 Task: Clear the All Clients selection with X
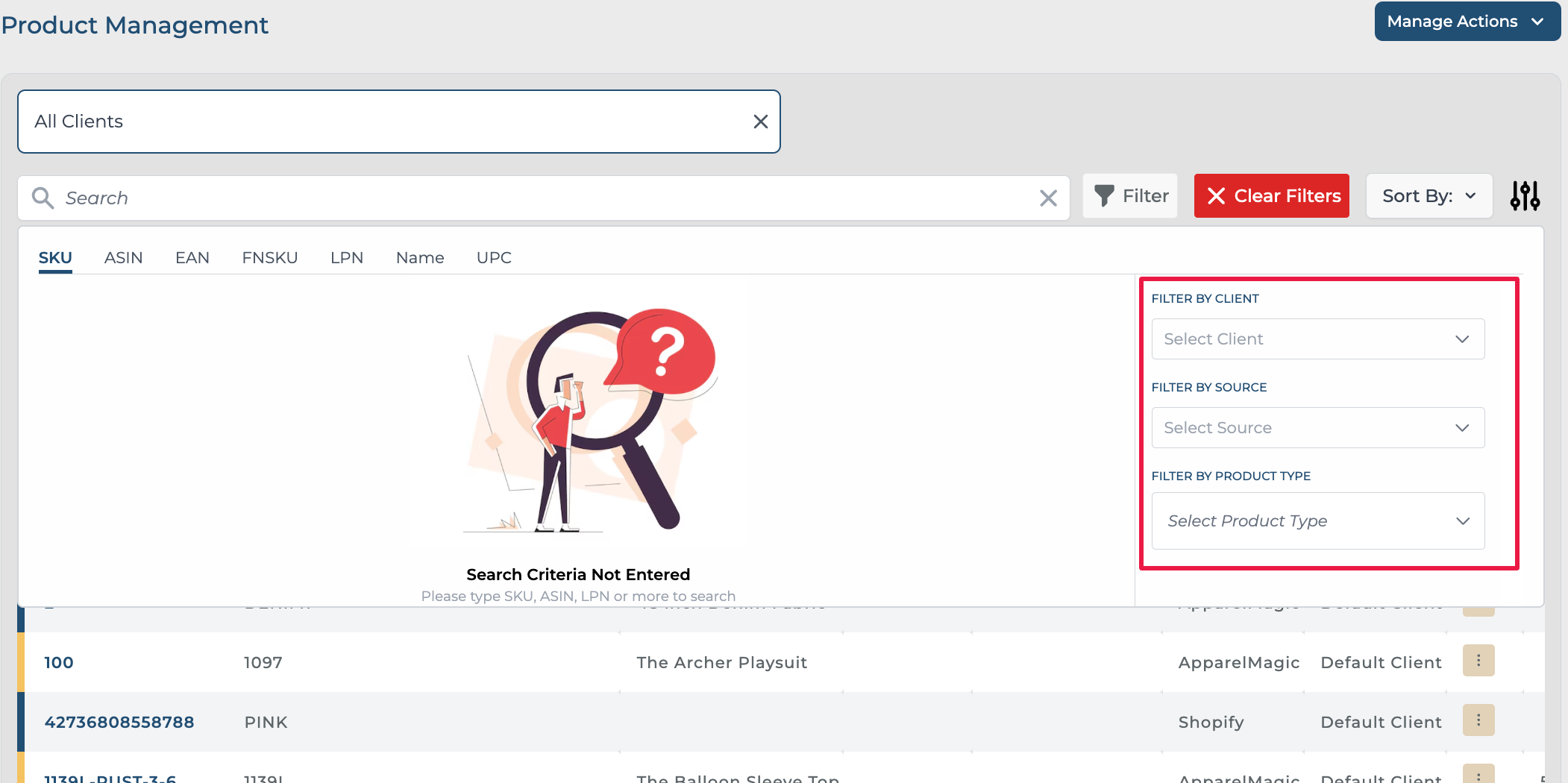[x=760, y=122]
